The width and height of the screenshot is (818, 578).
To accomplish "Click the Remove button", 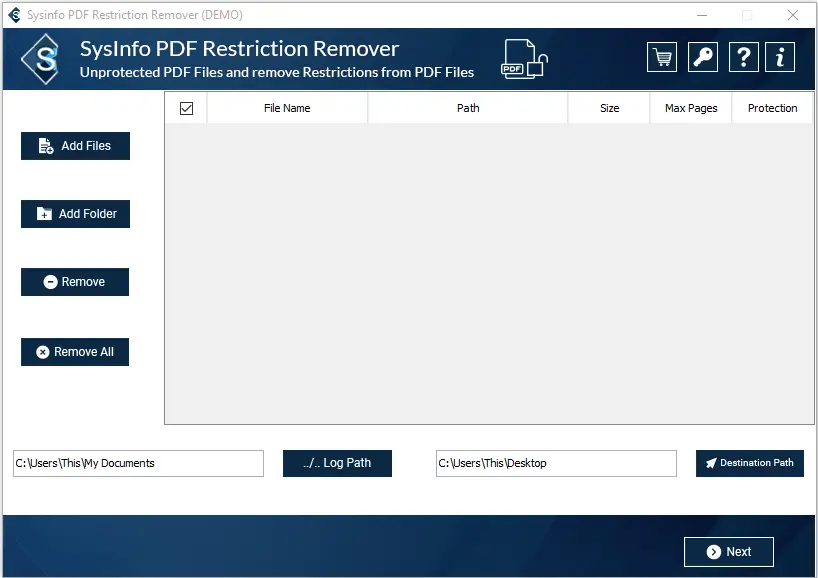I will (74, 281).
